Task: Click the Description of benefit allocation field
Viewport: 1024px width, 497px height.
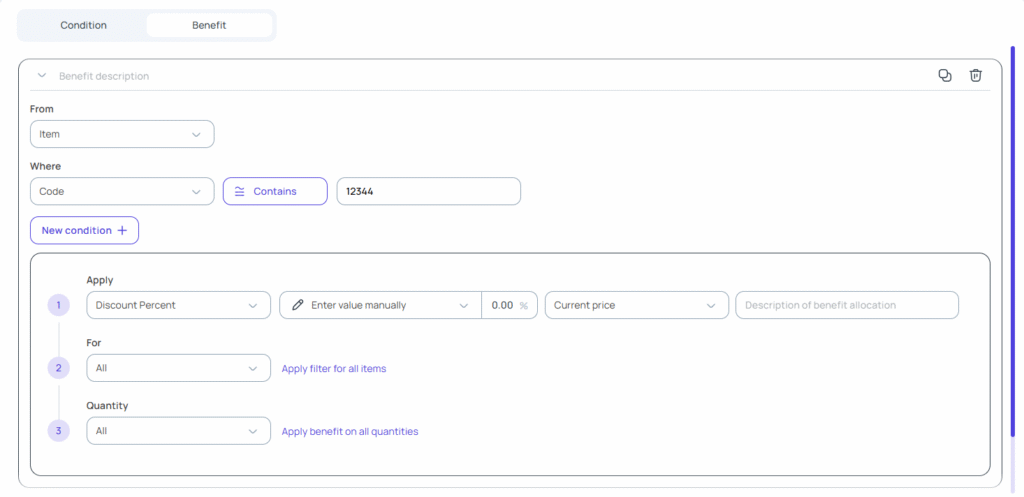Action: click(846, 305)
